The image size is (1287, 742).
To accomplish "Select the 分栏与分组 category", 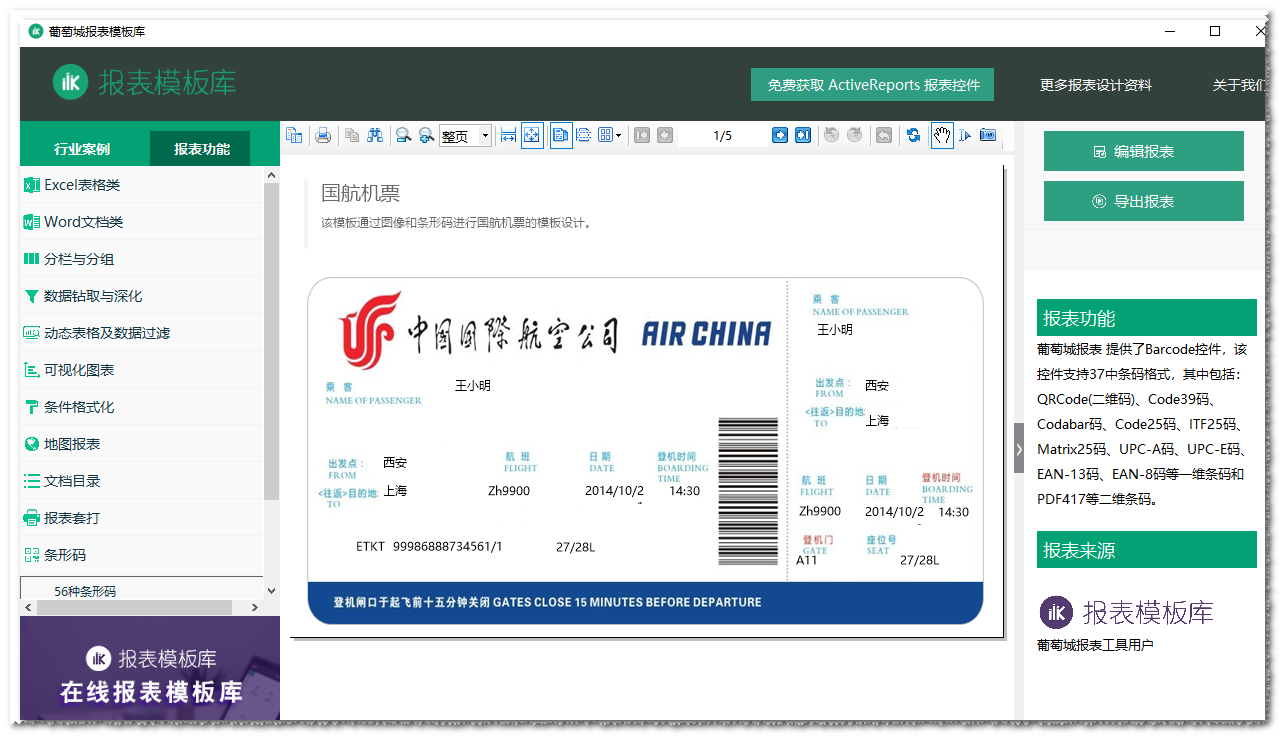I will coord(142,259).
